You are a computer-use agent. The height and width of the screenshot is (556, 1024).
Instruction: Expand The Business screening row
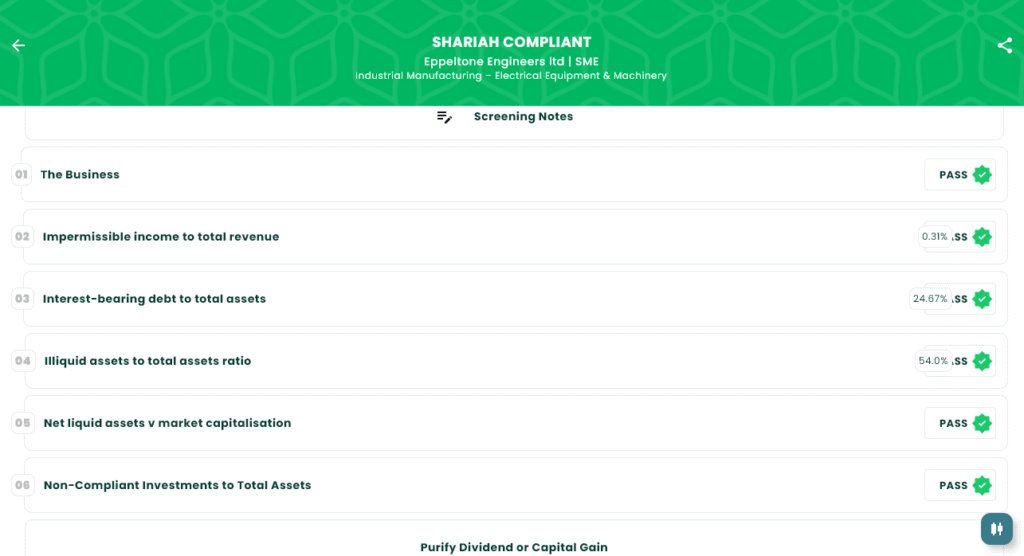point(514,174)
